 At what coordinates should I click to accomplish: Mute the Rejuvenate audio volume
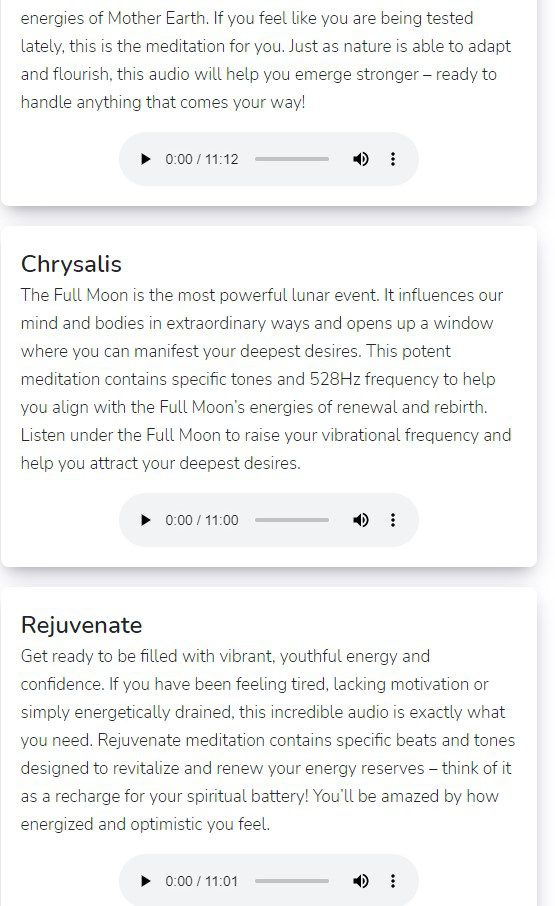tap(361, 881)
